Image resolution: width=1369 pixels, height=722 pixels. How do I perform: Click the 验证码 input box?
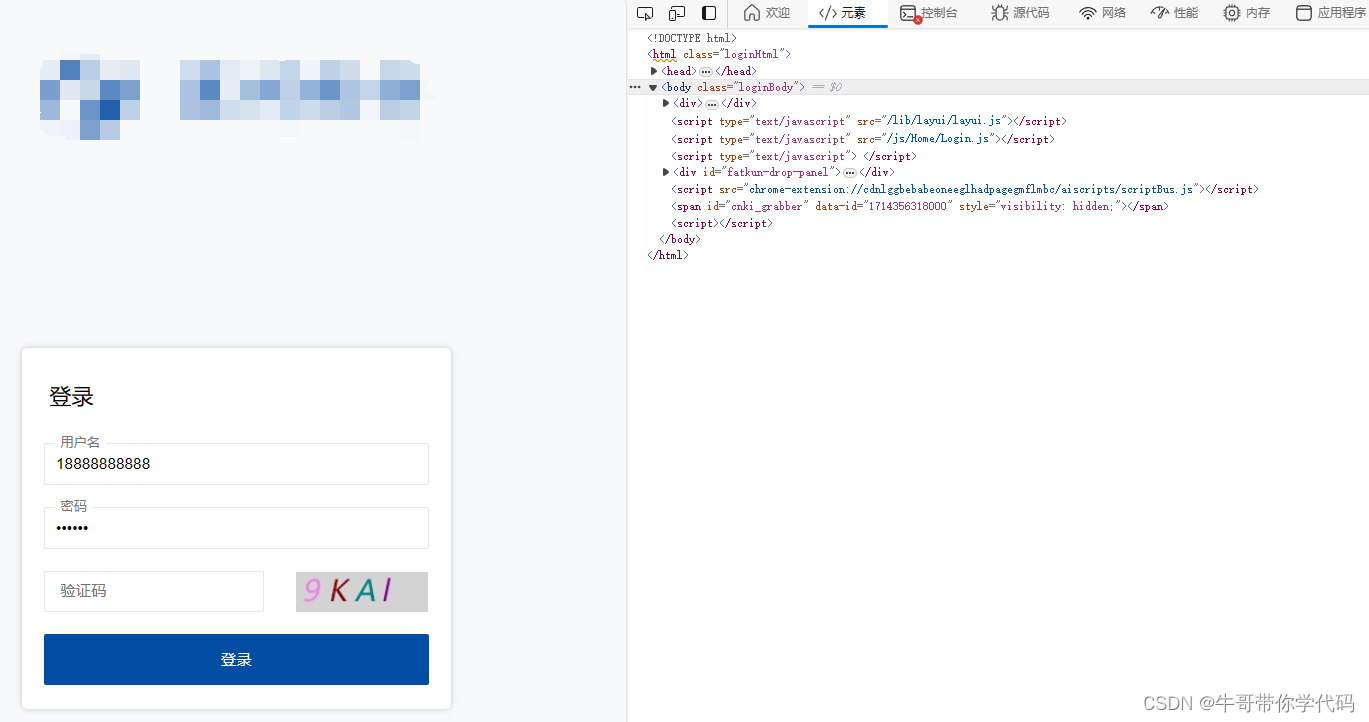[x=154, y=591]
